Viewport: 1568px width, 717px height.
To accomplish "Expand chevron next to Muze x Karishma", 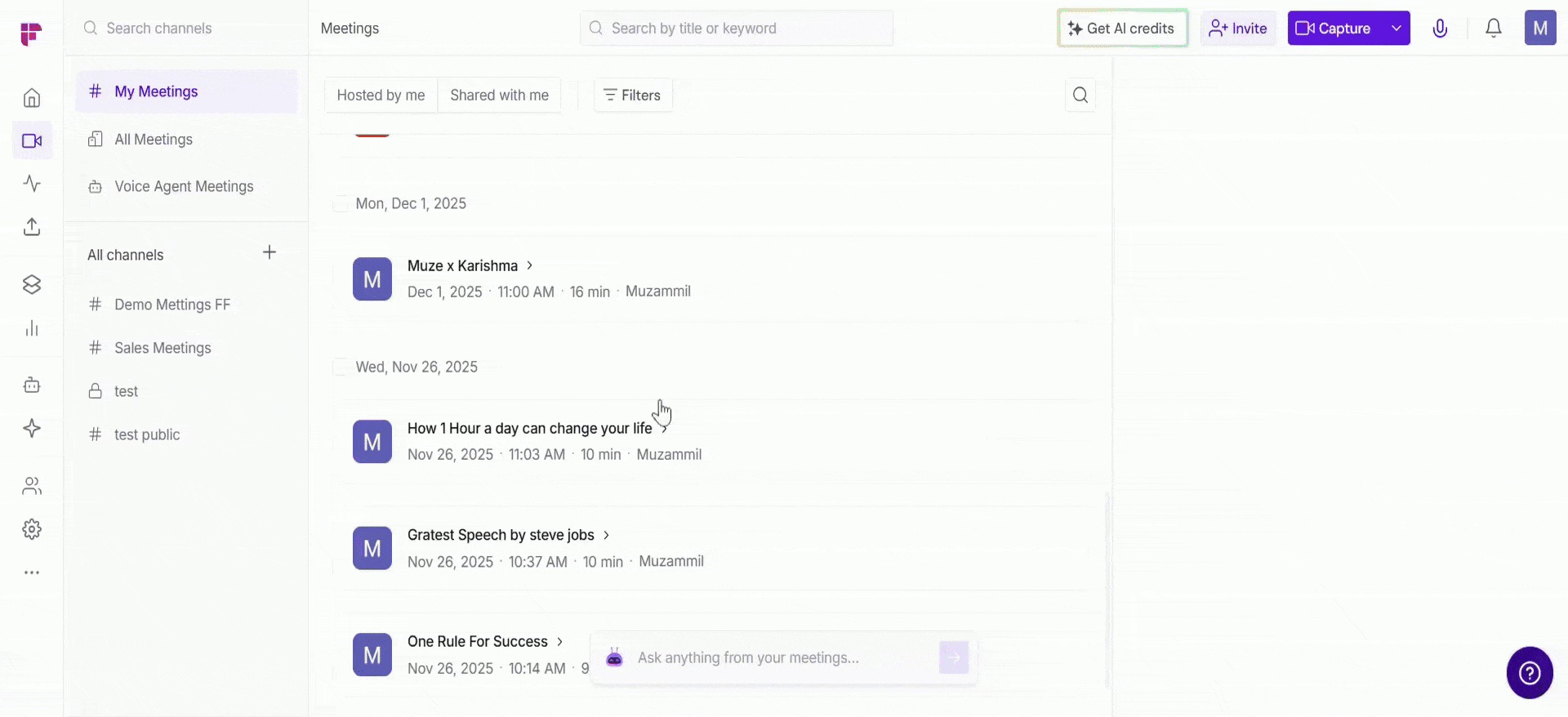I will pyautogui.click(x=530, y=265).
